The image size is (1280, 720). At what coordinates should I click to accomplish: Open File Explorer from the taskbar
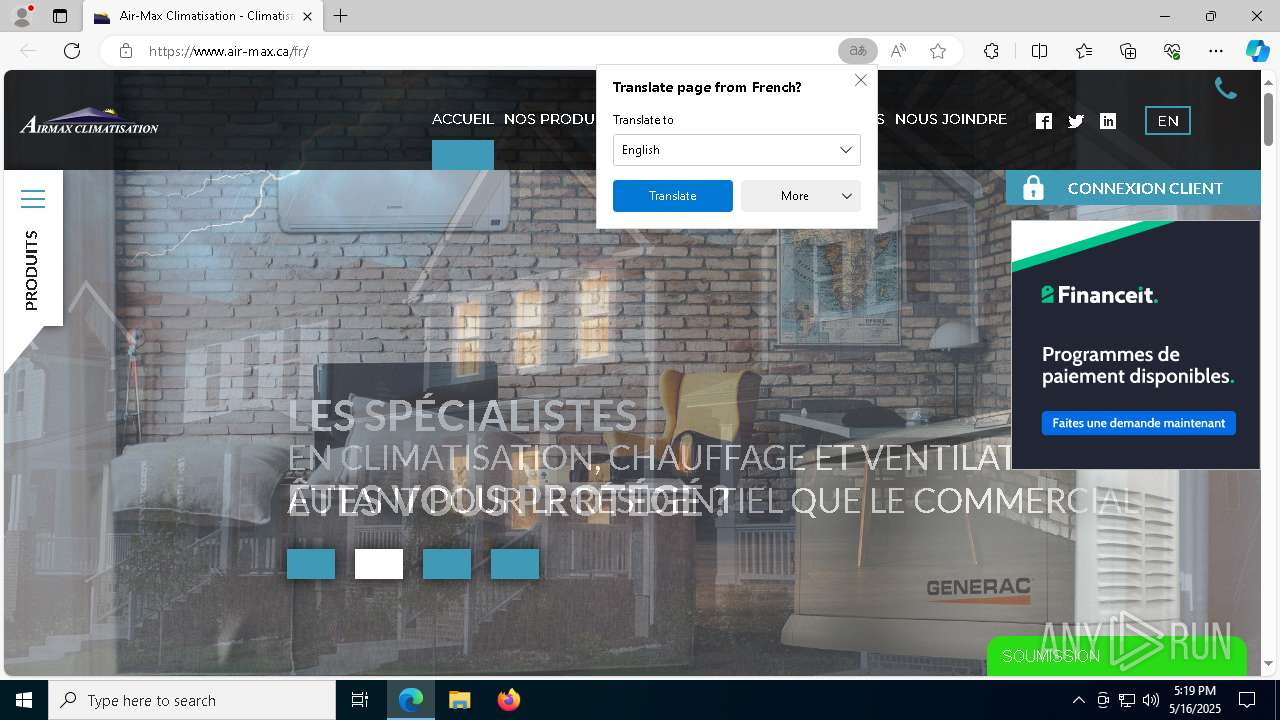pos(459,700)
